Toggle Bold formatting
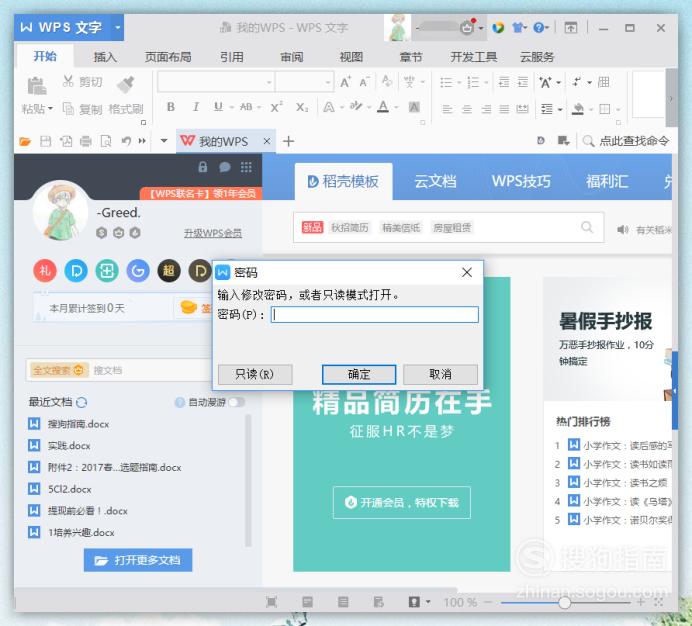 (x=171, y=107)
